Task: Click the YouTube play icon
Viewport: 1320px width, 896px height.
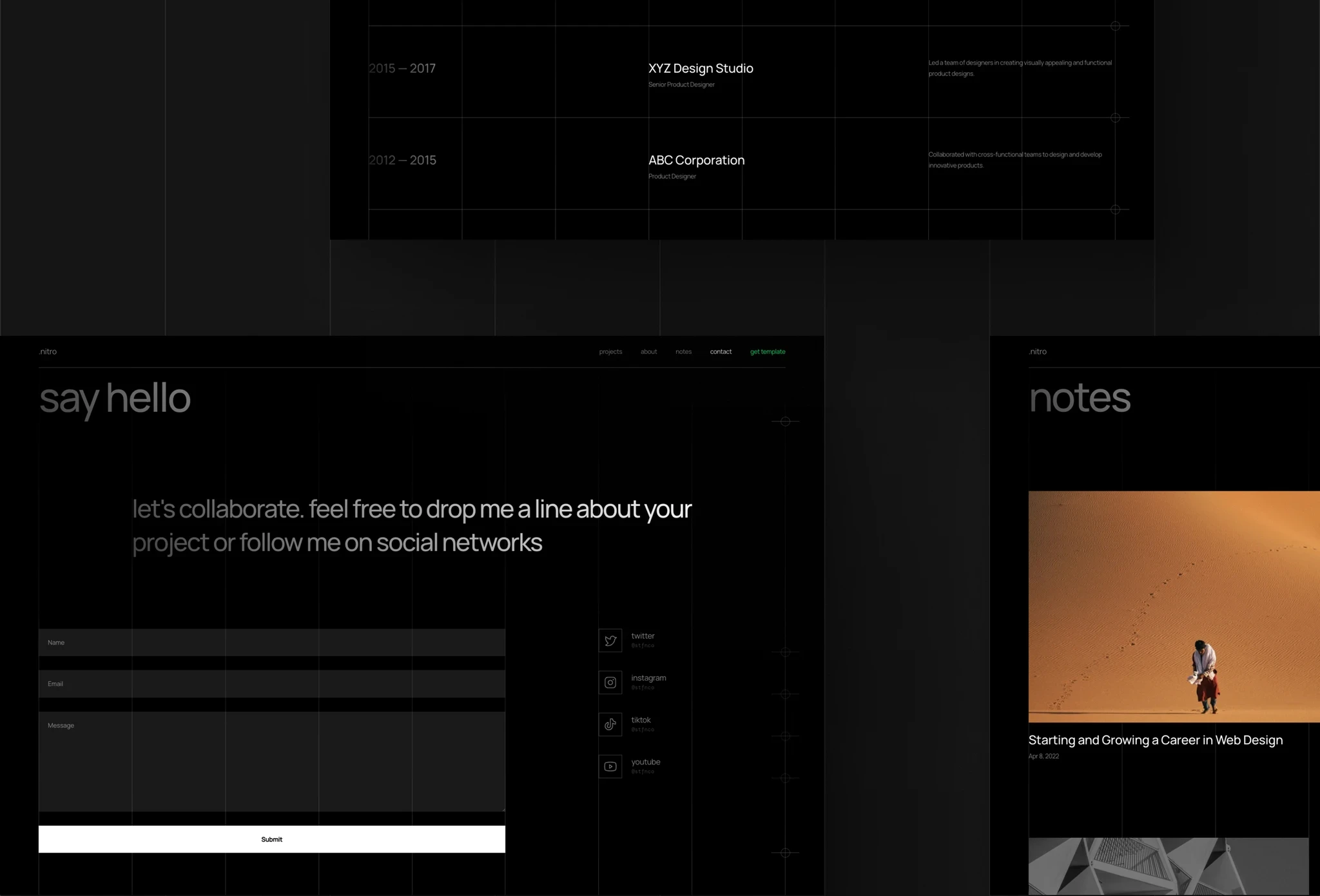Action: (610, 766)
